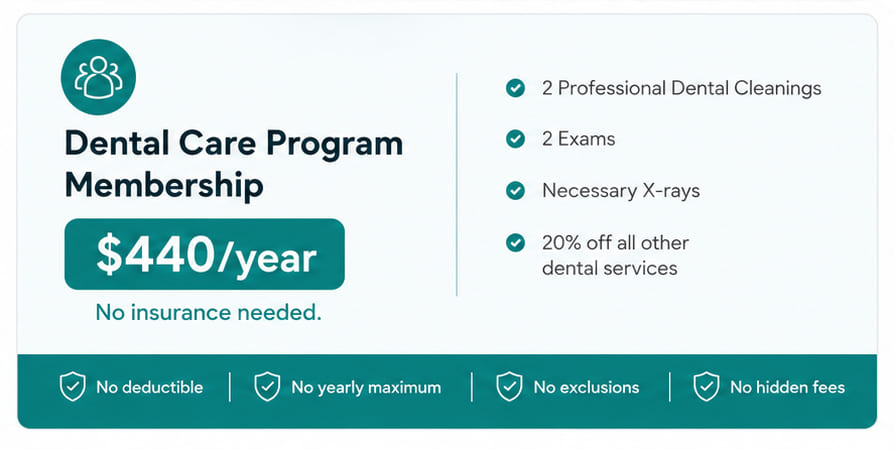Click the 20% off all other dental services text
895x450 pixels.
click(615, 255)
